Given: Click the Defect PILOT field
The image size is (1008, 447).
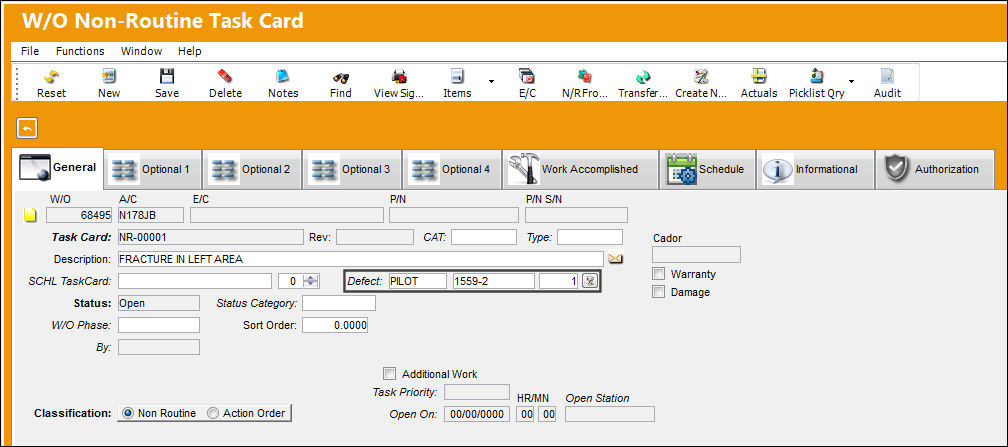Looking at the screenshot, I should [x=417, y=281].
